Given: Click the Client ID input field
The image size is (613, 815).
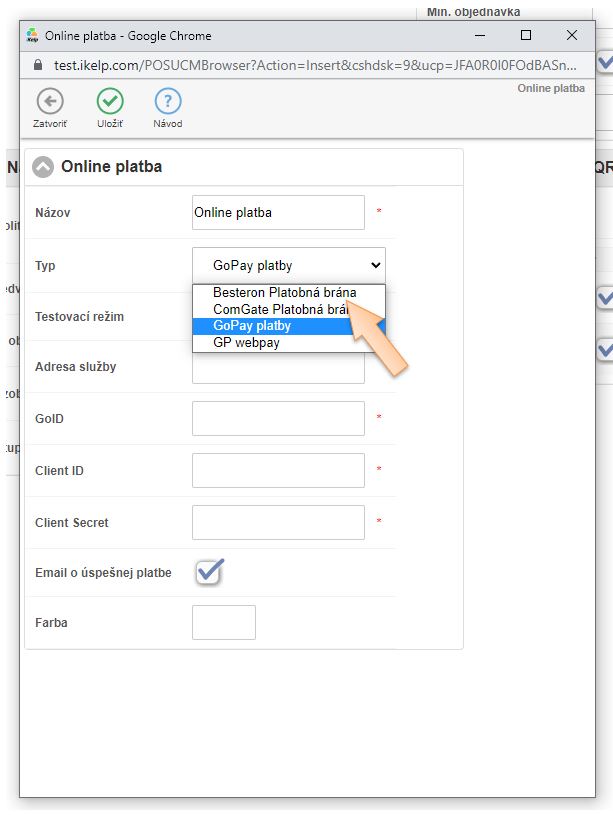Looking at the screenshot, I should click(x=278, y=470).
